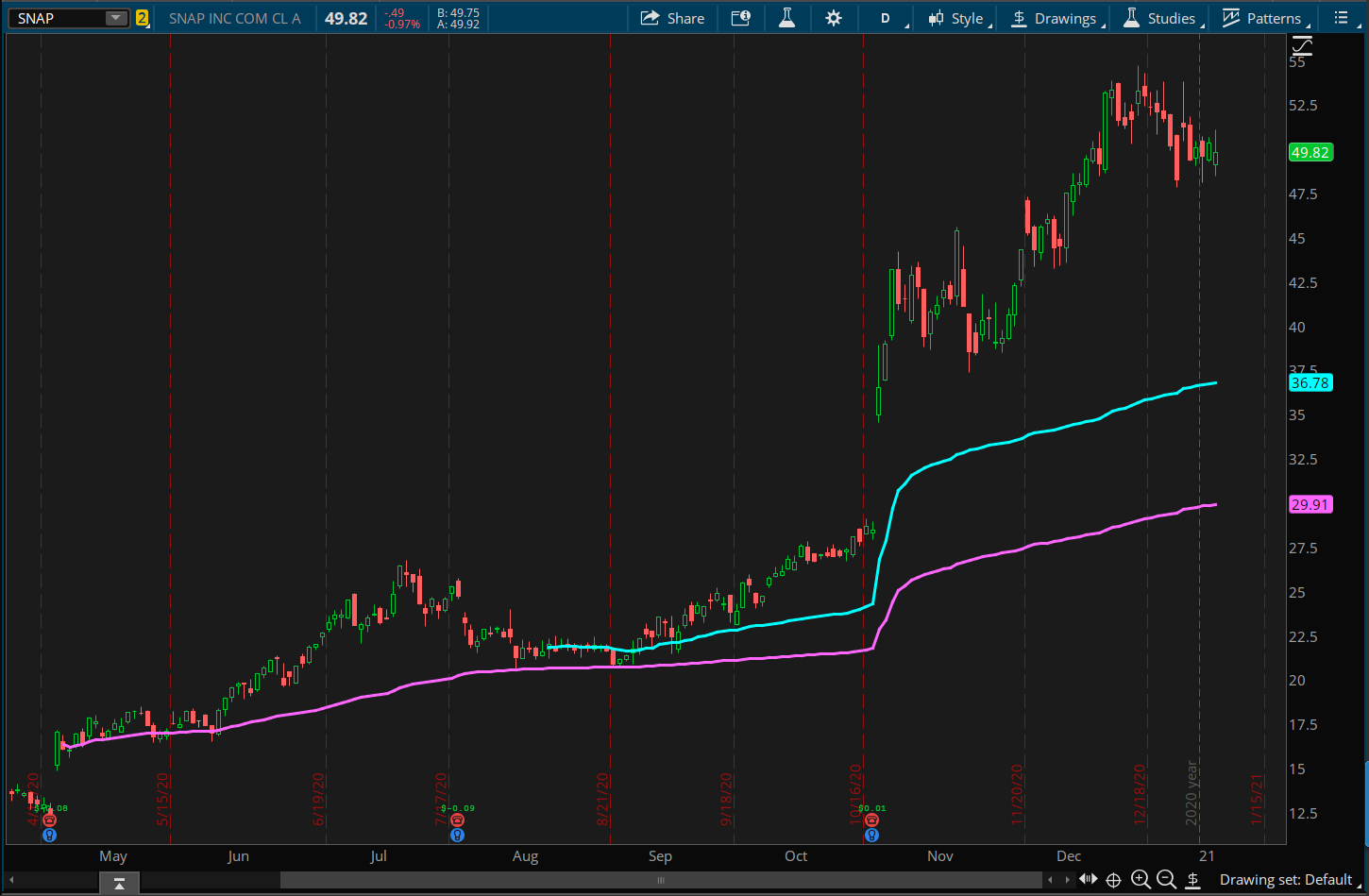Click the Share button
The width and height of the screenshot is (1369, 896).
click(672, 18)
